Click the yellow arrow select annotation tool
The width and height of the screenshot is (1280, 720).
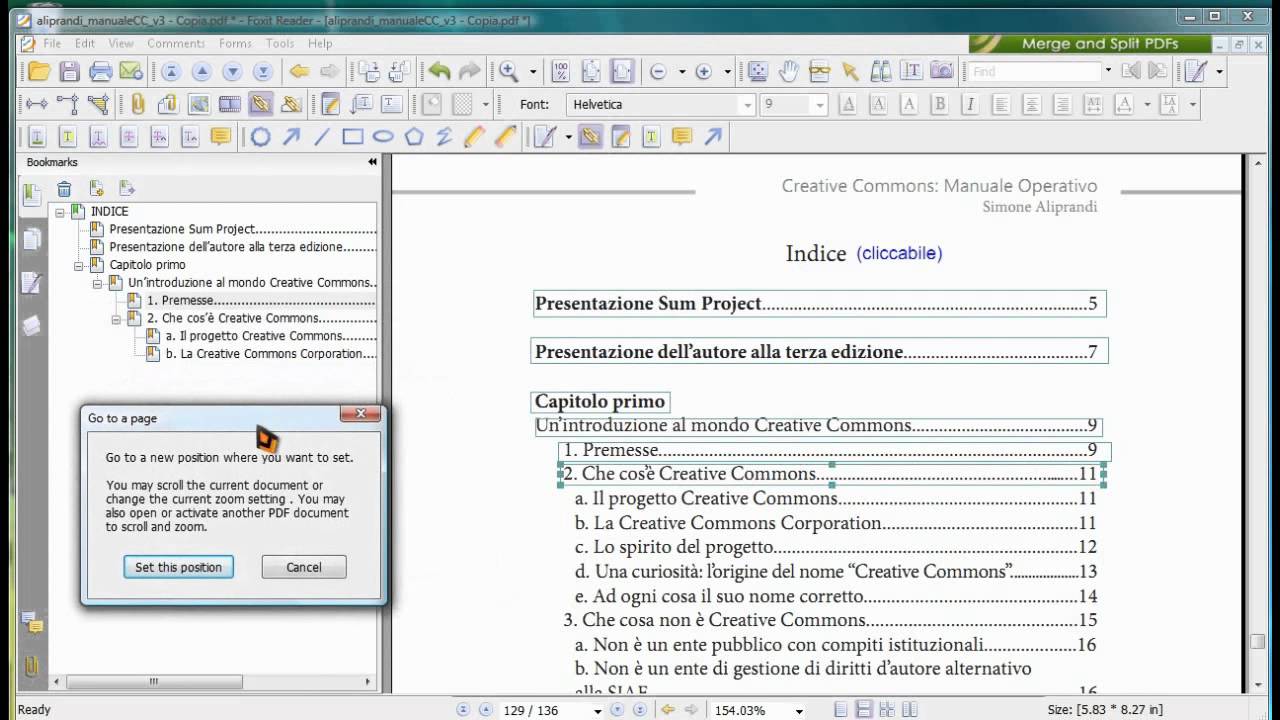coord(851,71)
